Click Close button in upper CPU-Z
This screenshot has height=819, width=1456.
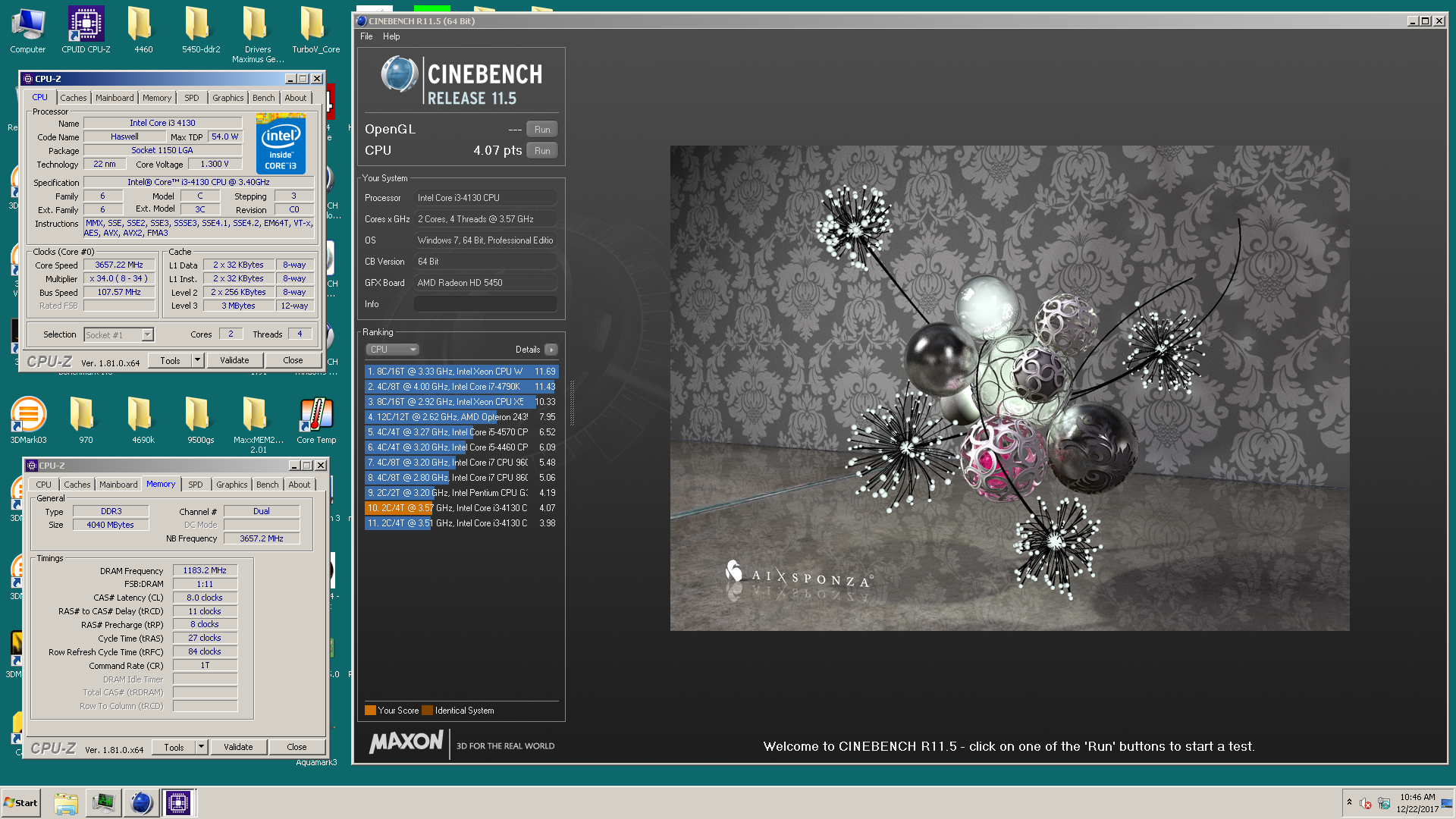293,360
